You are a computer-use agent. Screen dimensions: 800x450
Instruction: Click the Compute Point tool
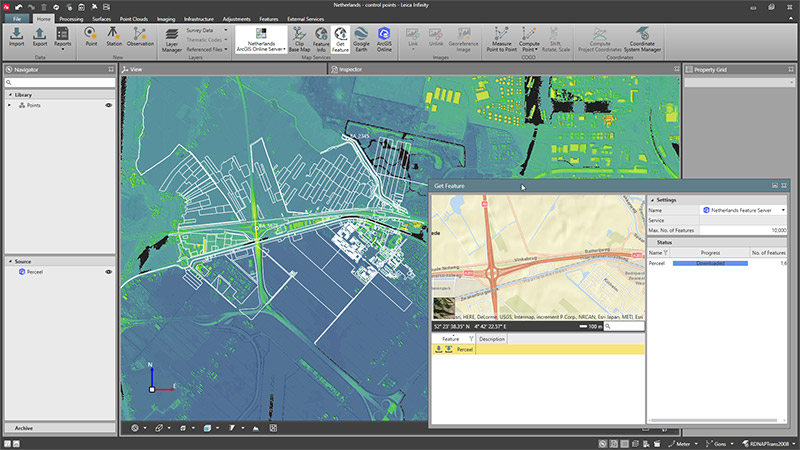(529, 39)
